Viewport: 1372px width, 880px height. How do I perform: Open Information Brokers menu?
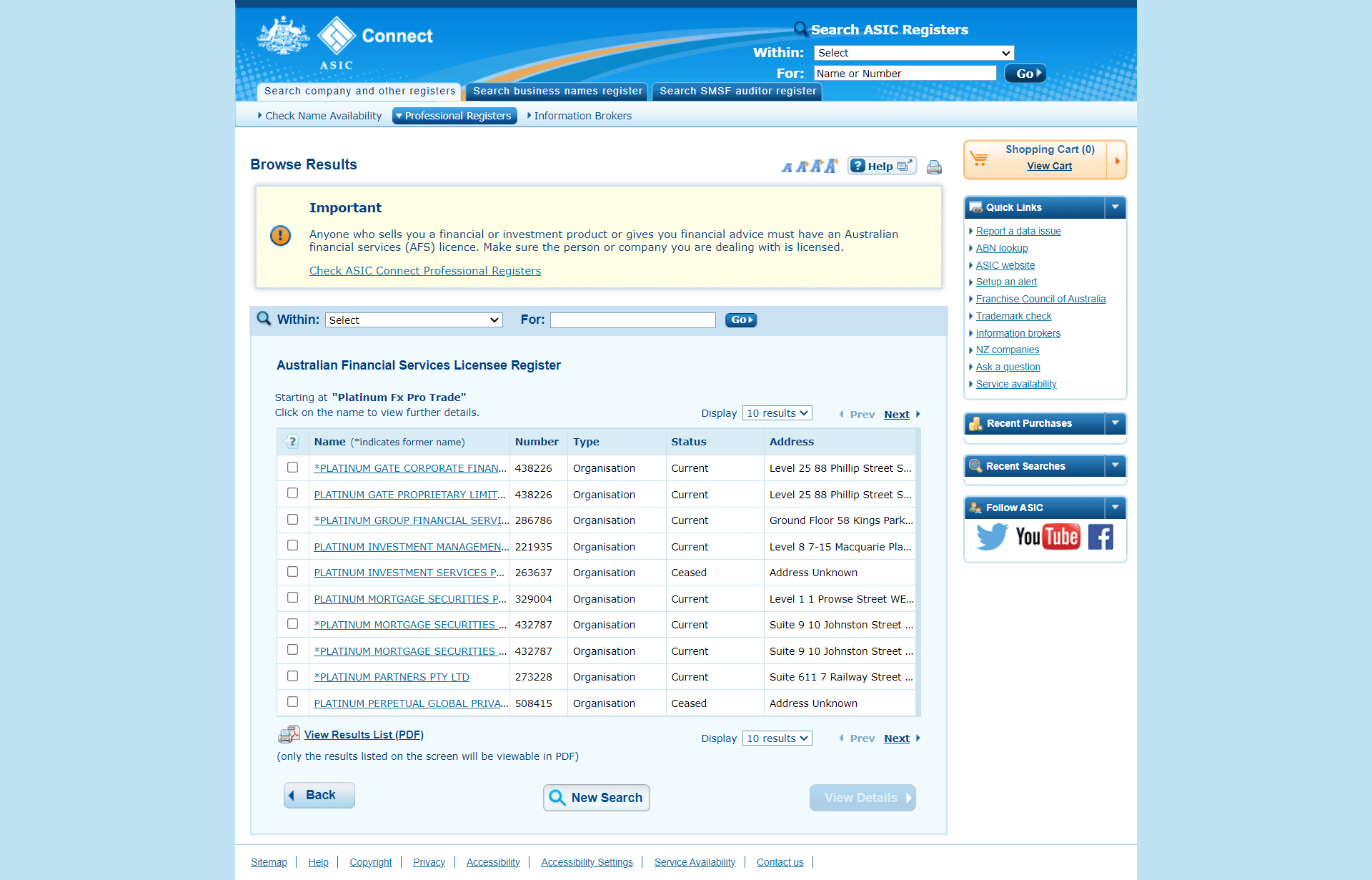580,116
